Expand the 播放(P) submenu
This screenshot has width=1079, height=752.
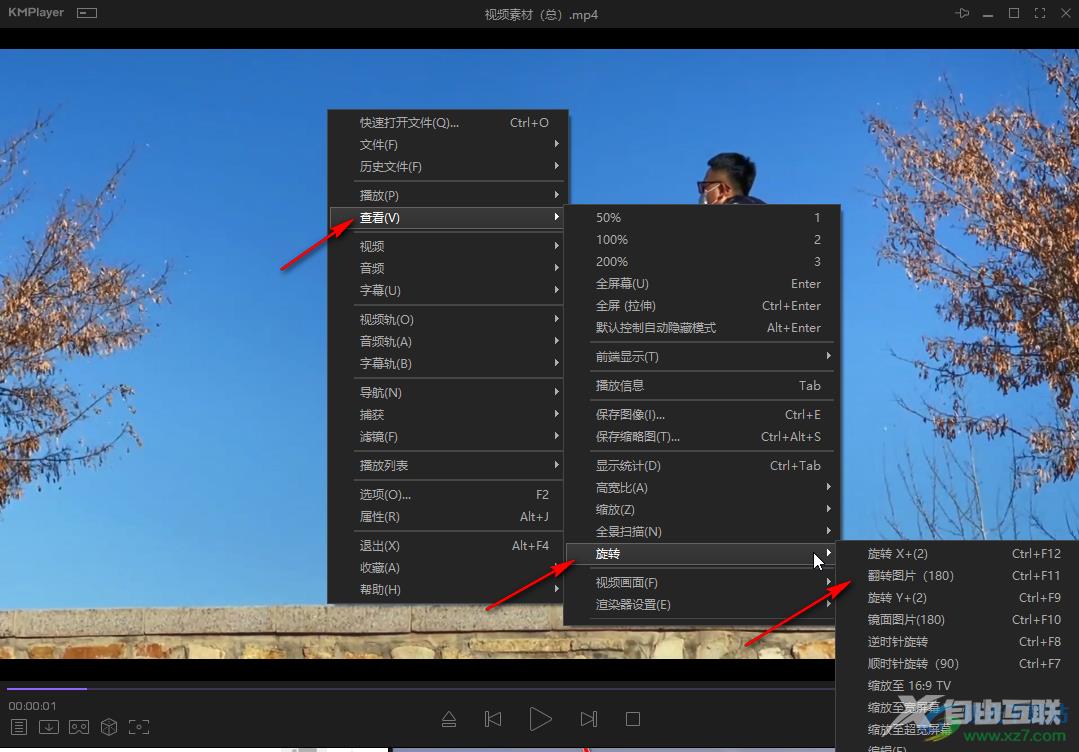[x=446, y=195]
